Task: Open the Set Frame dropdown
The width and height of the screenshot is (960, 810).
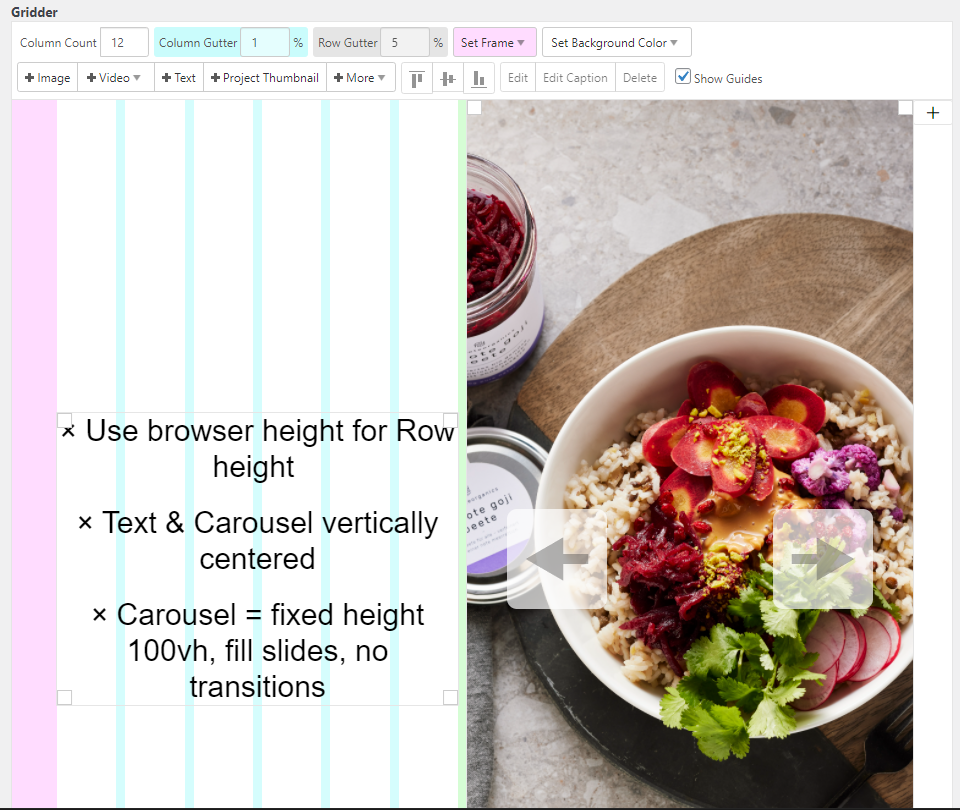Action: (x=494, y=43)
